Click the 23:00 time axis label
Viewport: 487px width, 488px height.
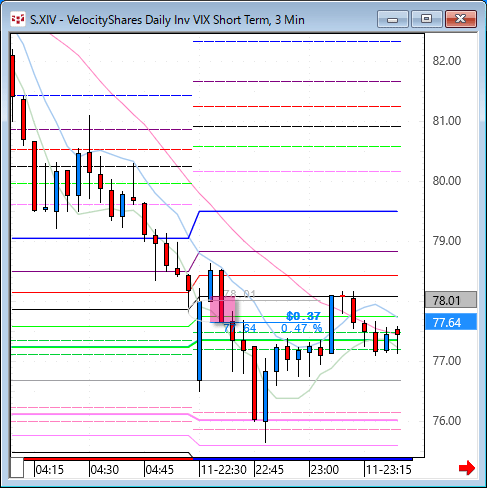pyautogui.click(x=325, y=470)
